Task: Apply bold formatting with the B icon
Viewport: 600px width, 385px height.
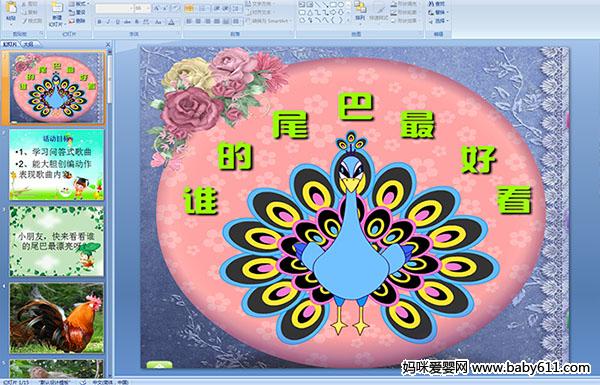Action: click(99, 22)
